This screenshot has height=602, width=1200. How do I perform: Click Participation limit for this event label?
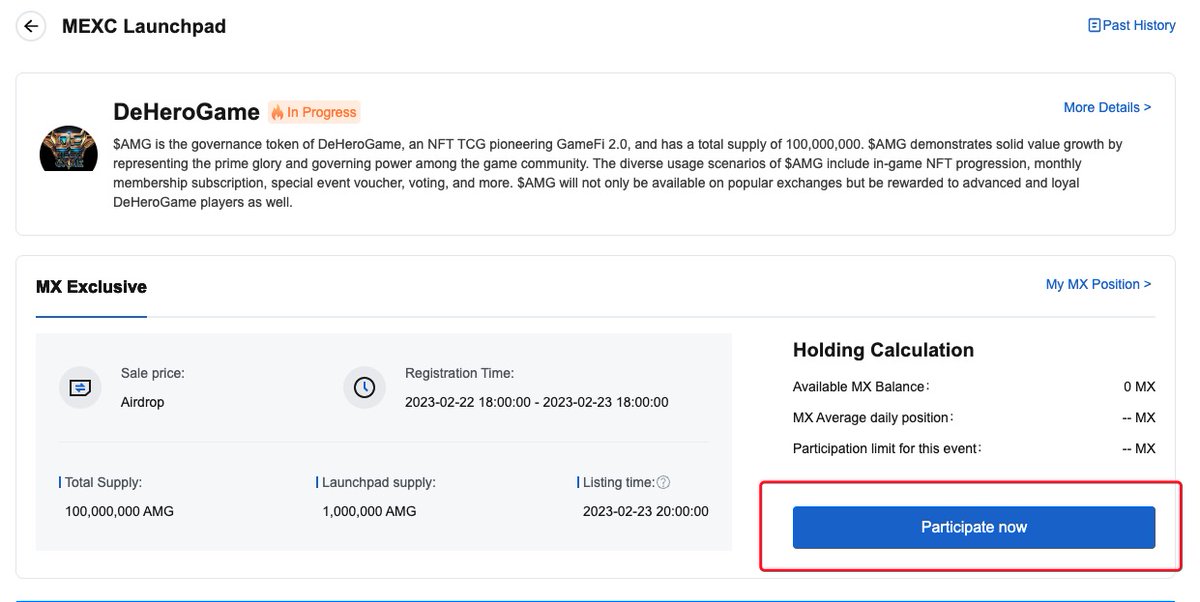coord(887,448)
